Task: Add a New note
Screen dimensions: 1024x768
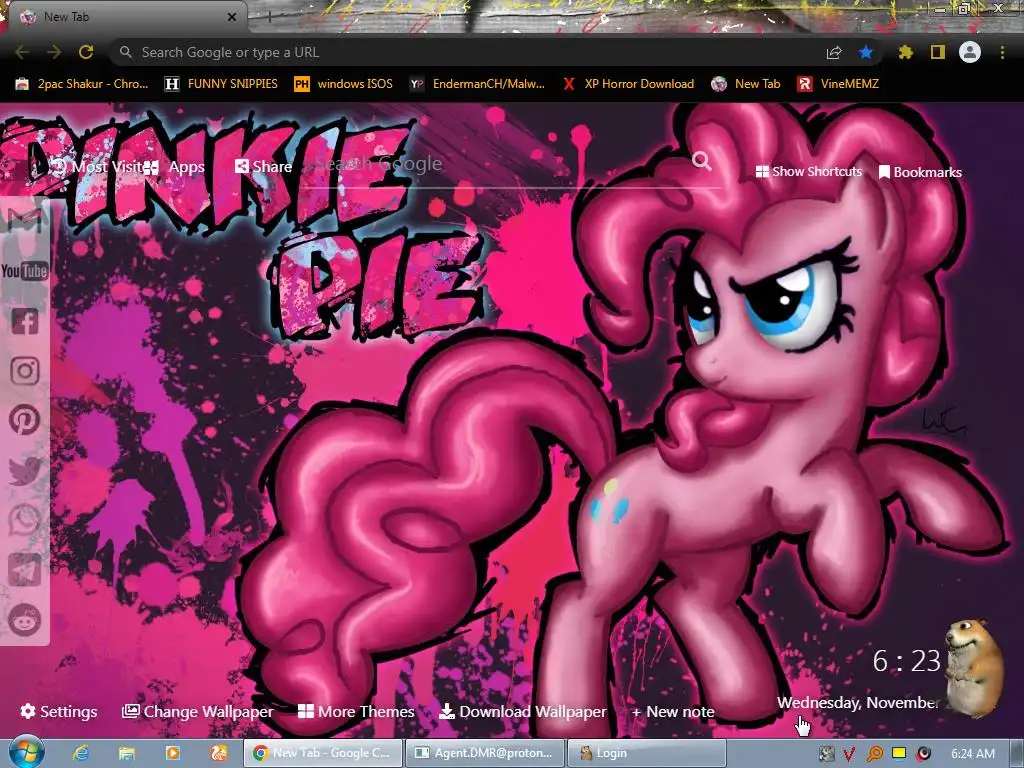Action: [673, 711]
